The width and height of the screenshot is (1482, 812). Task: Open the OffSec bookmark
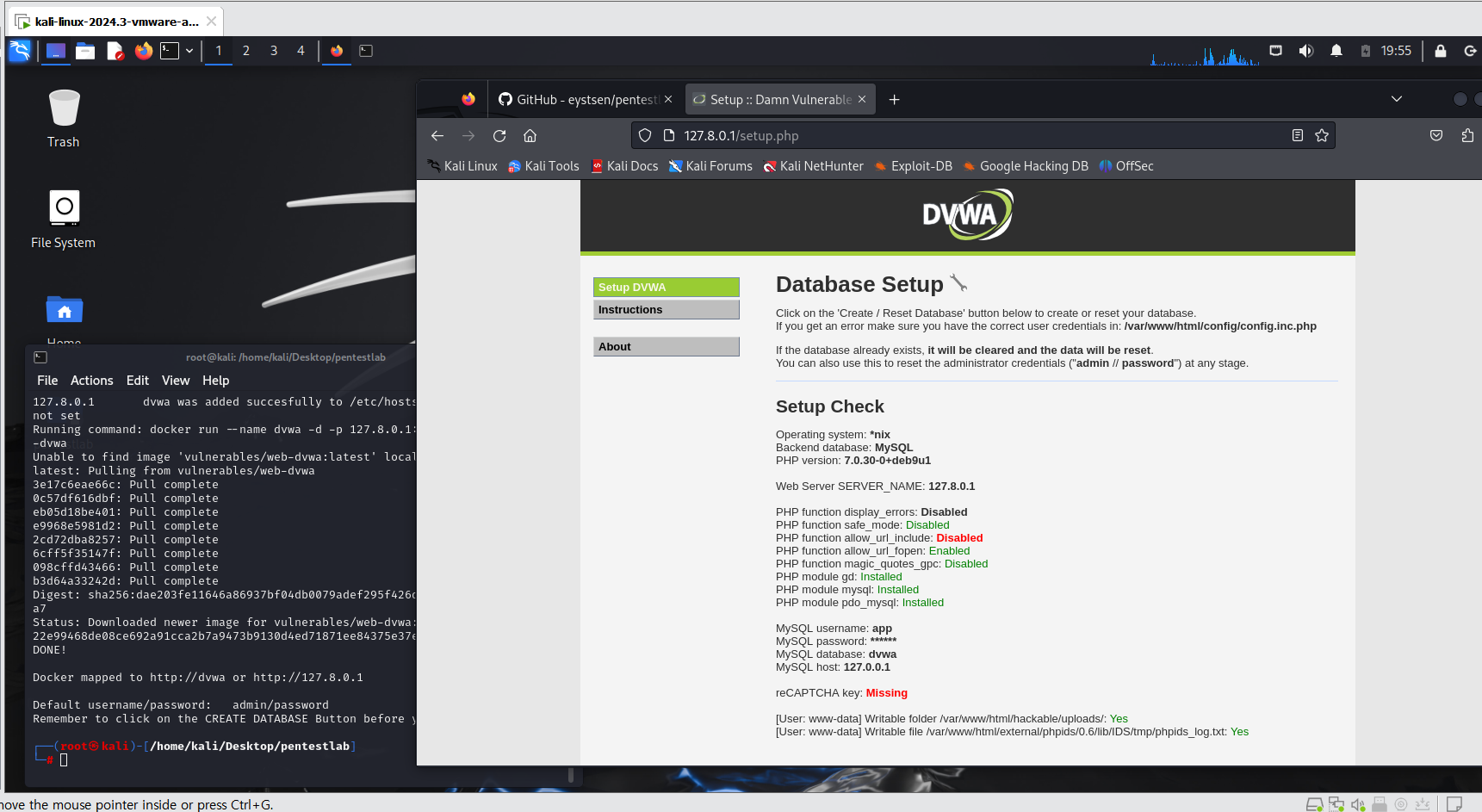point(1126,166)
